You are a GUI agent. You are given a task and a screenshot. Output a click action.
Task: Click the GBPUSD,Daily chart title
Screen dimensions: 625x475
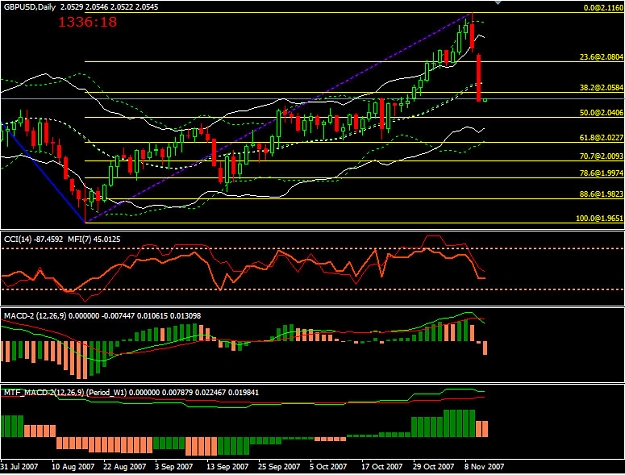pyautogui.click(x=81, y=7)
